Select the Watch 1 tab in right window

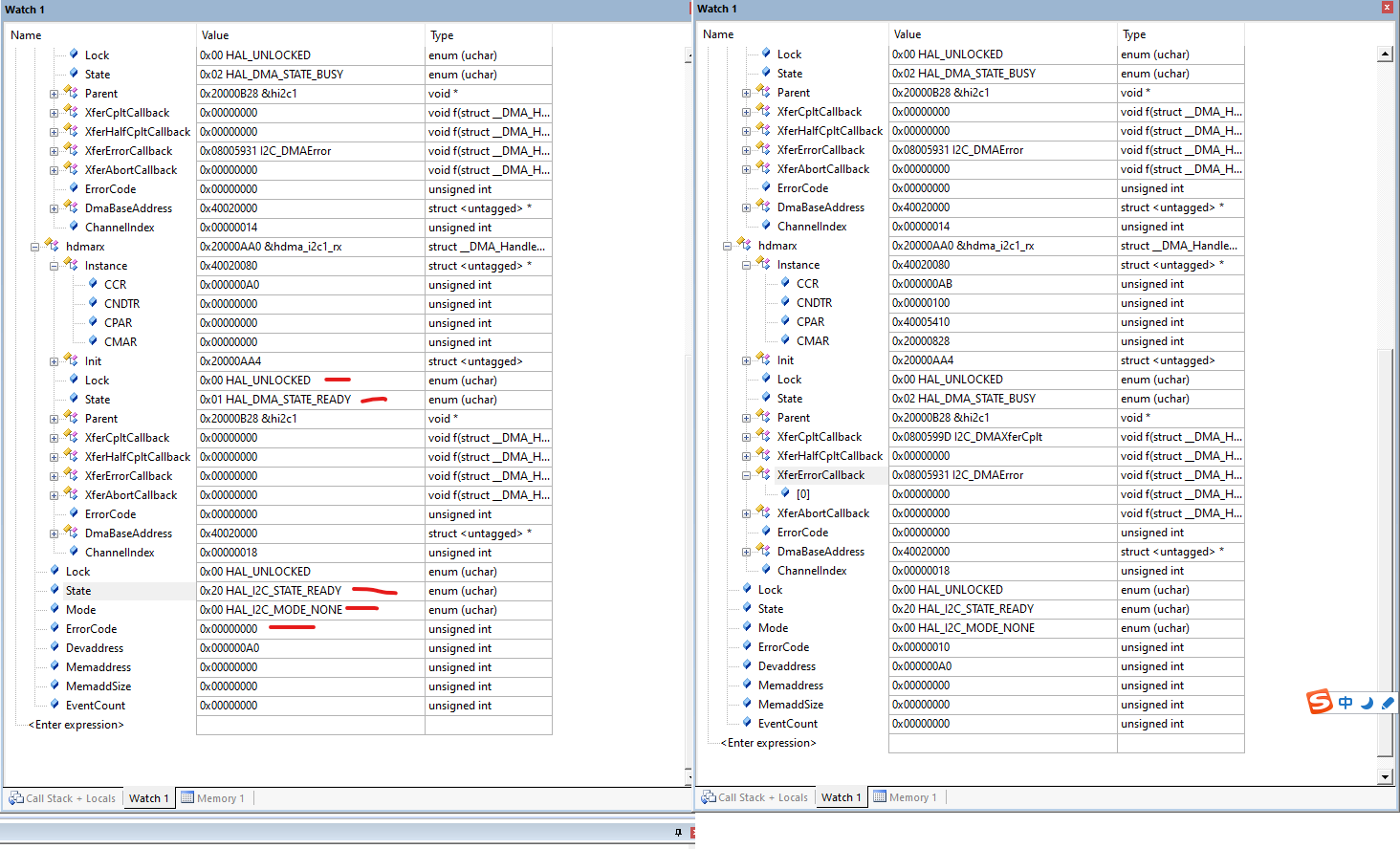tap(842, 797)
